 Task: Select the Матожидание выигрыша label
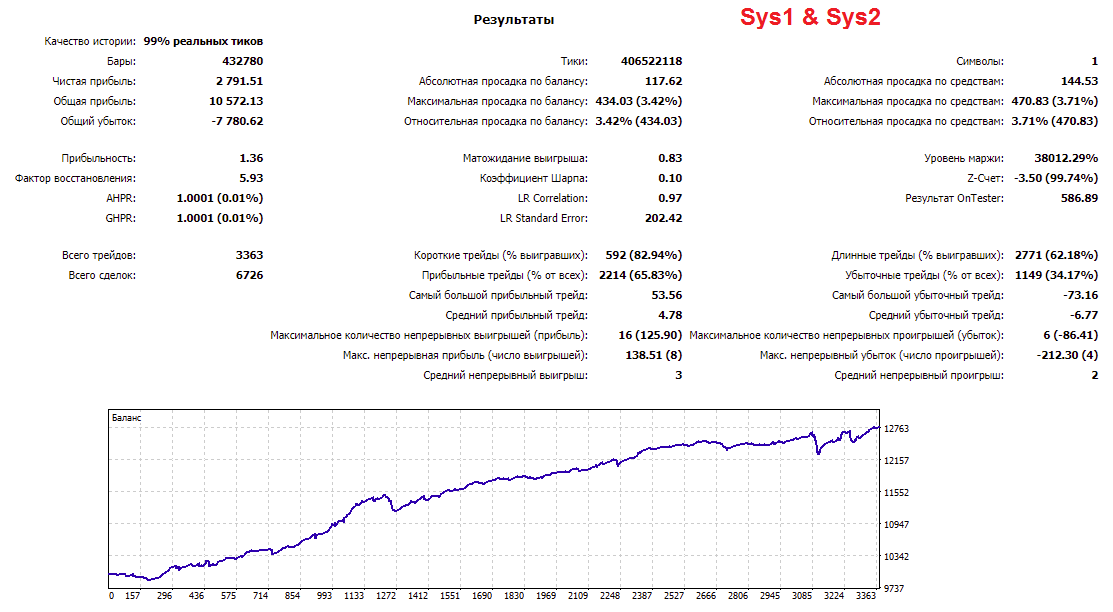click(x=525, y=158)
